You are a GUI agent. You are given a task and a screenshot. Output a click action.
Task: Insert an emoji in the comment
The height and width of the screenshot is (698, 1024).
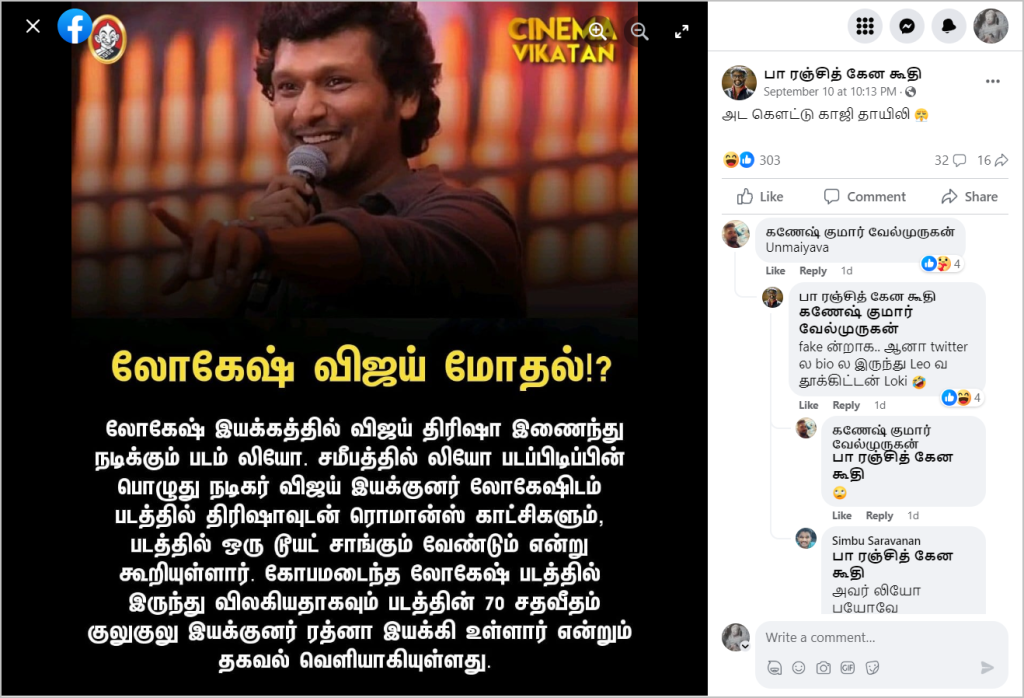pyautogui.click(x=798, y=667)
